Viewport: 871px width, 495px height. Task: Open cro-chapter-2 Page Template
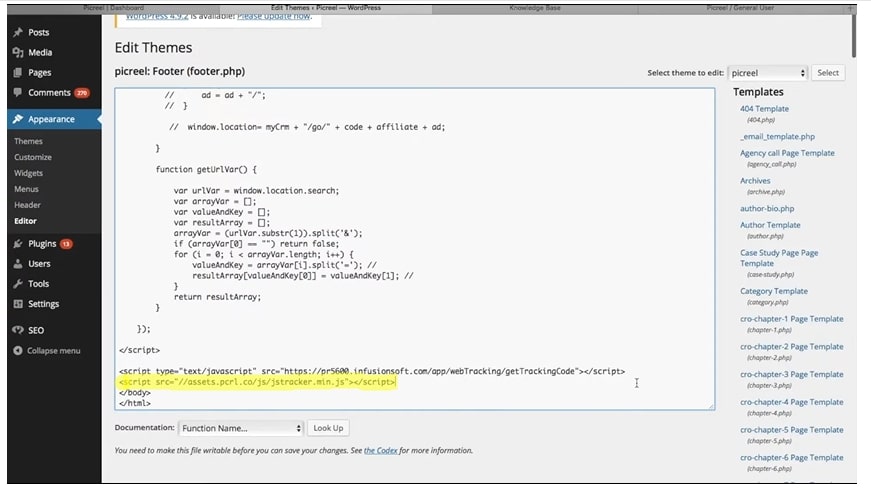pyautogui.click(x=792, y=347)
